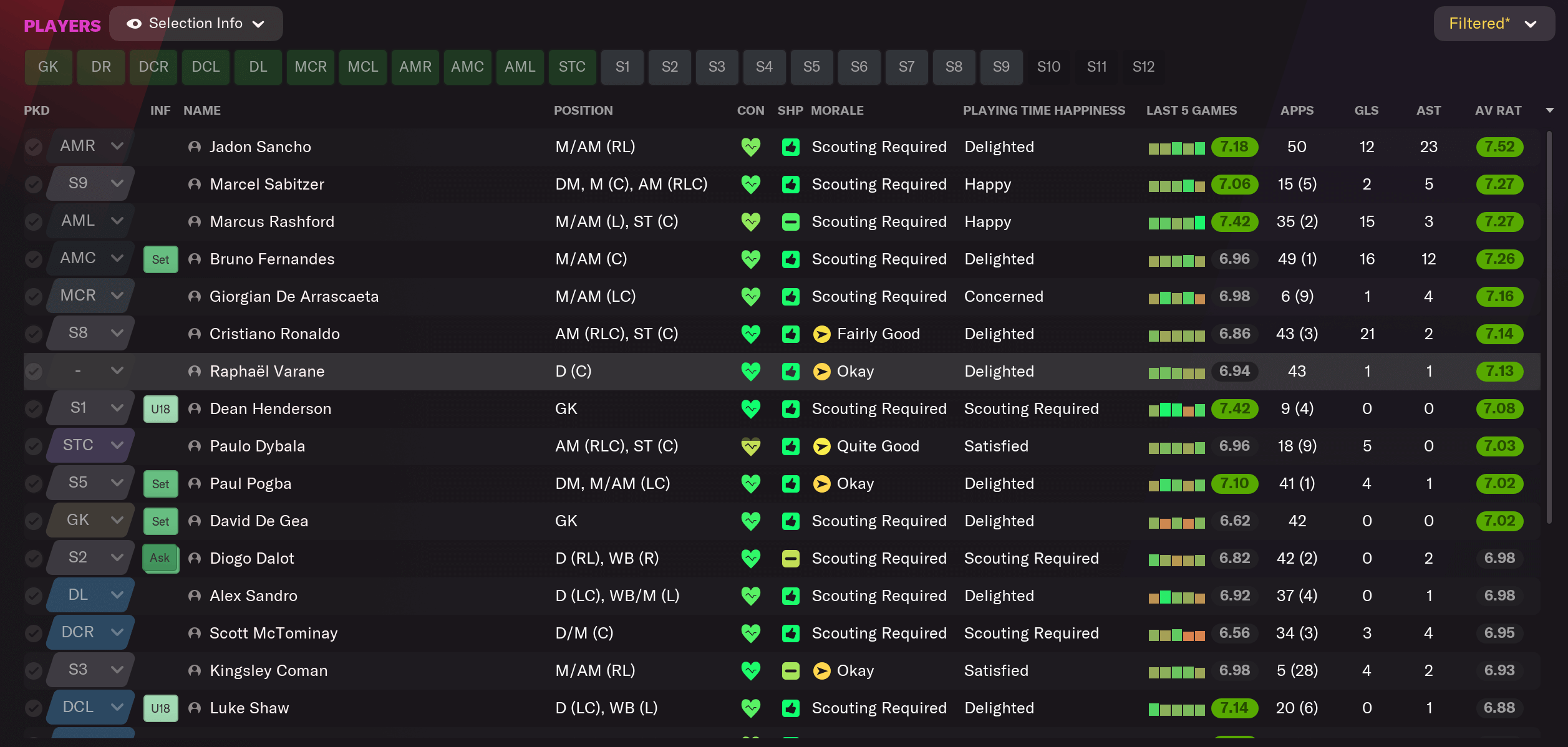This screenshot has height=747, width=1568.
Task: Open Cristiano Ronaldo's 'Fairly Good' morale icon
Action: click(821, 334)
